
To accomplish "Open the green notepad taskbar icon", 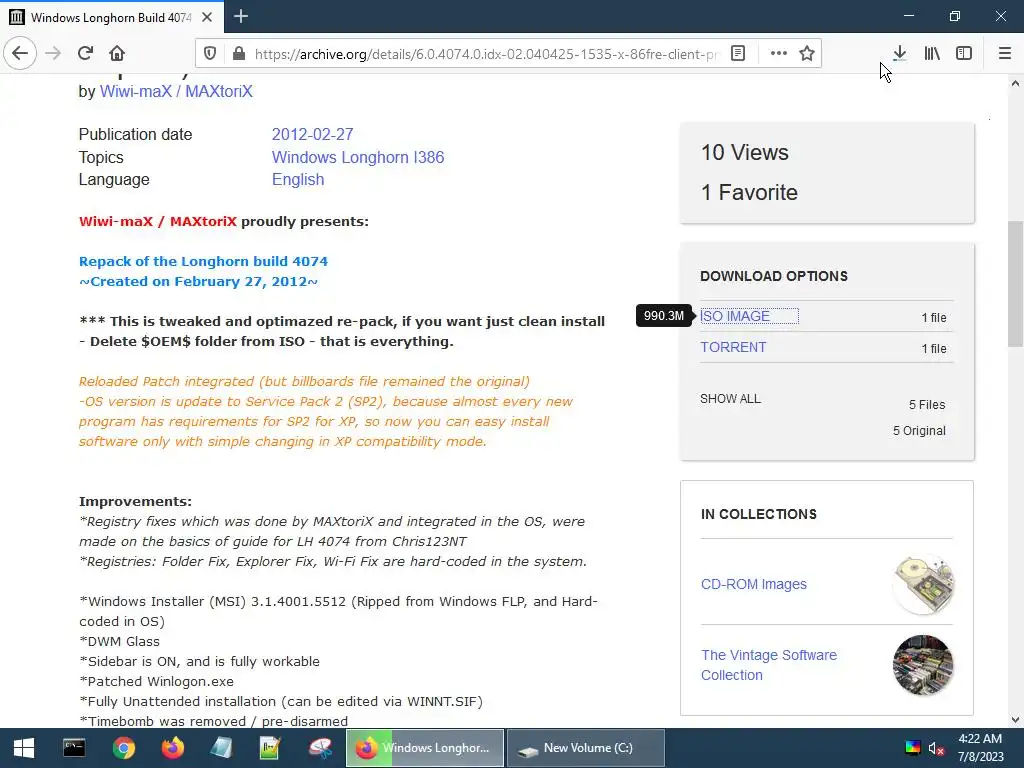I will [270, 748].
